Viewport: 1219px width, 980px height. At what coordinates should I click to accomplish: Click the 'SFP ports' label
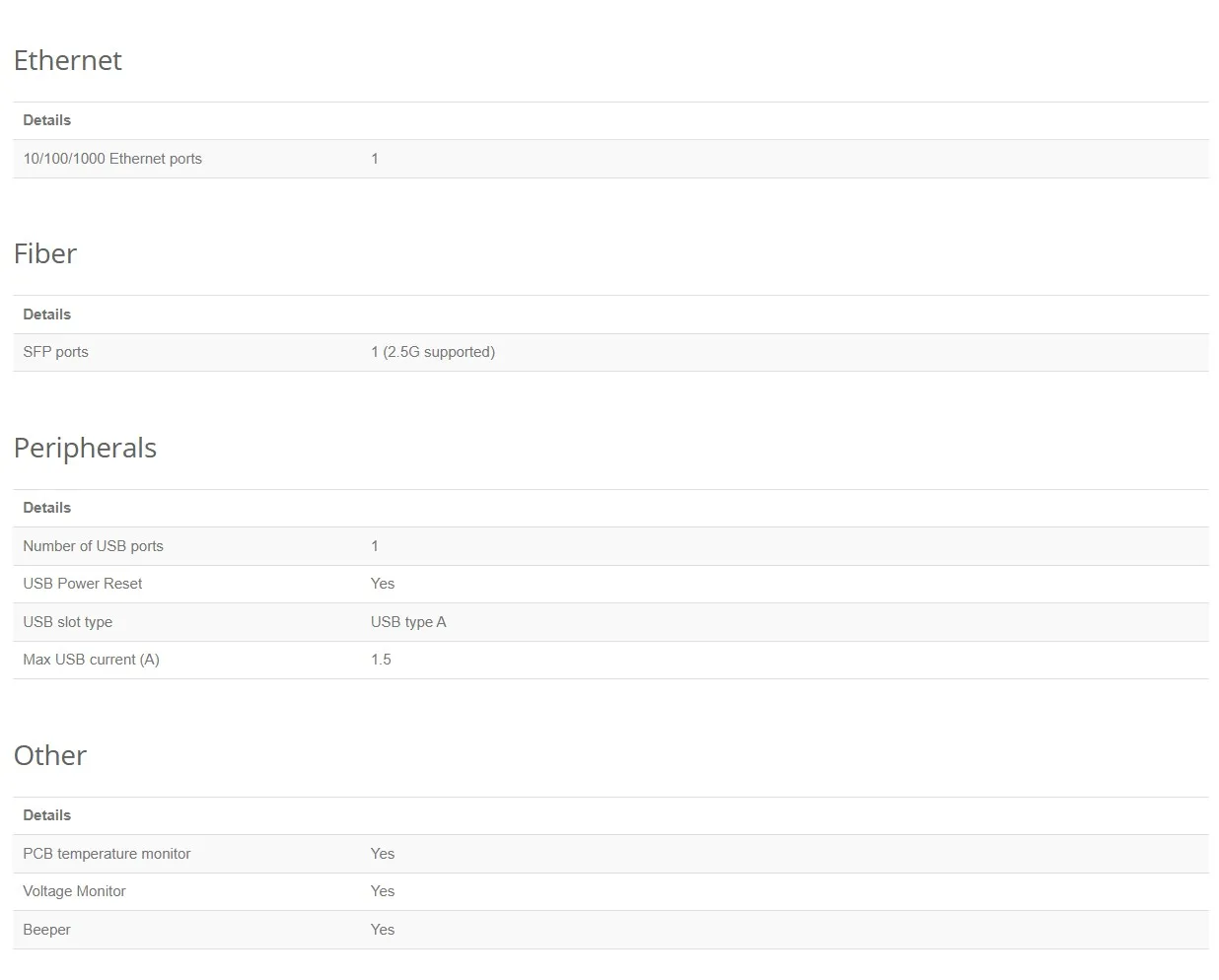[55, 352]
